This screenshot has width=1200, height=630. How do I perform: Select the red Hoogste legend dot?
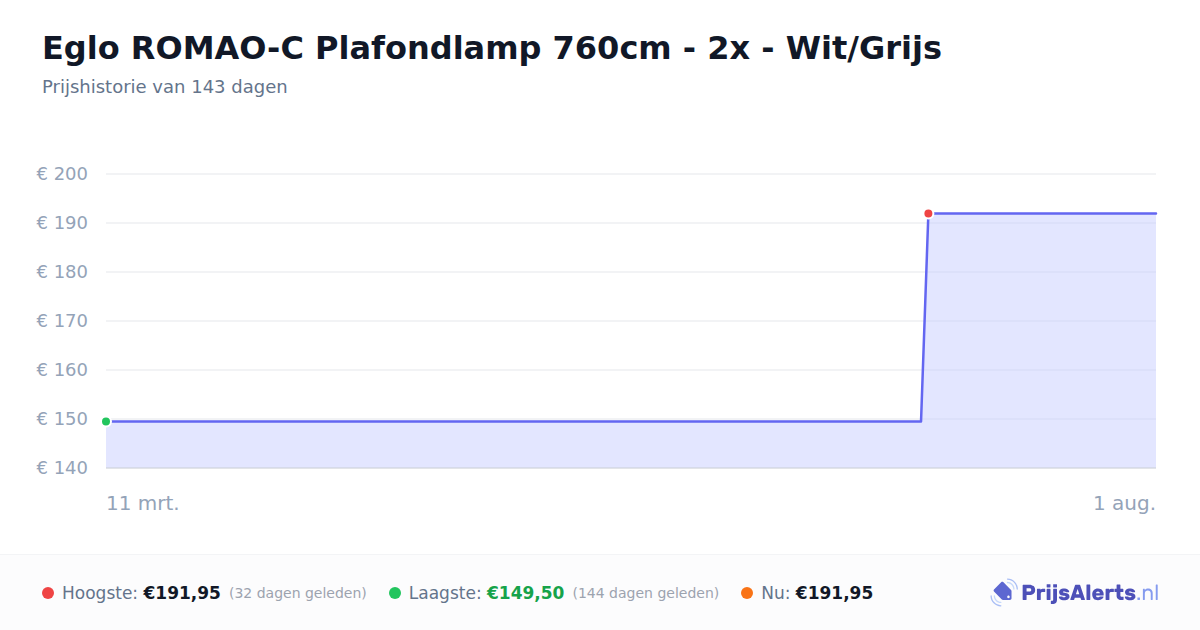point(48,593)
